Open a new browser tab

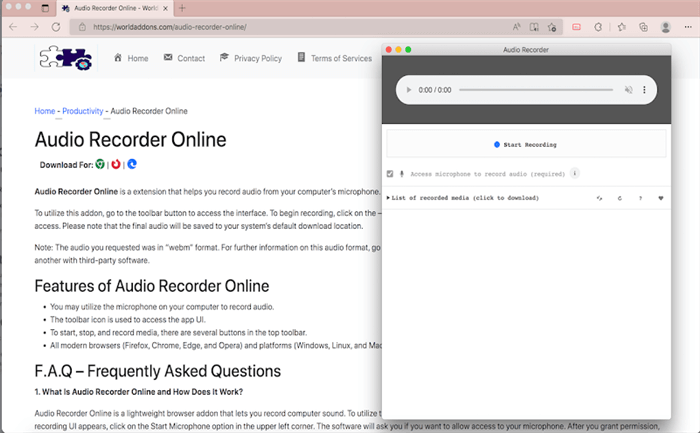(x=182, y=8)
